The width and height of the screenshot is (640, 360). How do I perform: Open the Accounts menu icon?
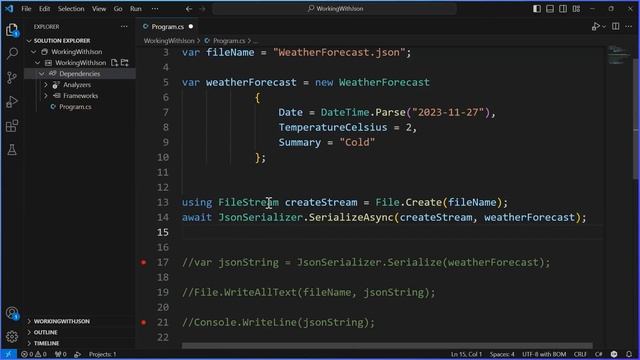pyautogui.click(x=12, y=313)
